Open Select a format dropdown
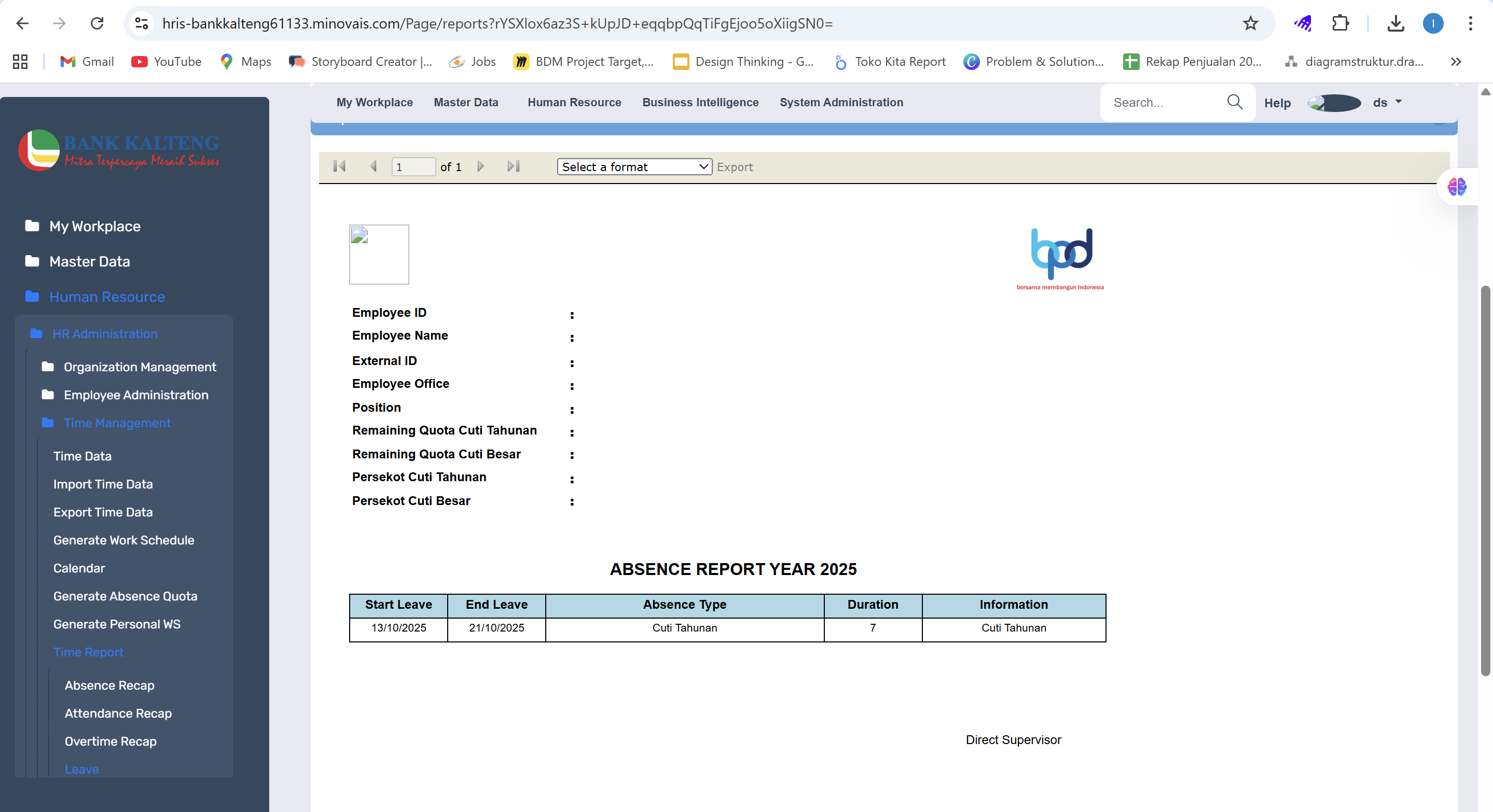 (x=634, y=167)
